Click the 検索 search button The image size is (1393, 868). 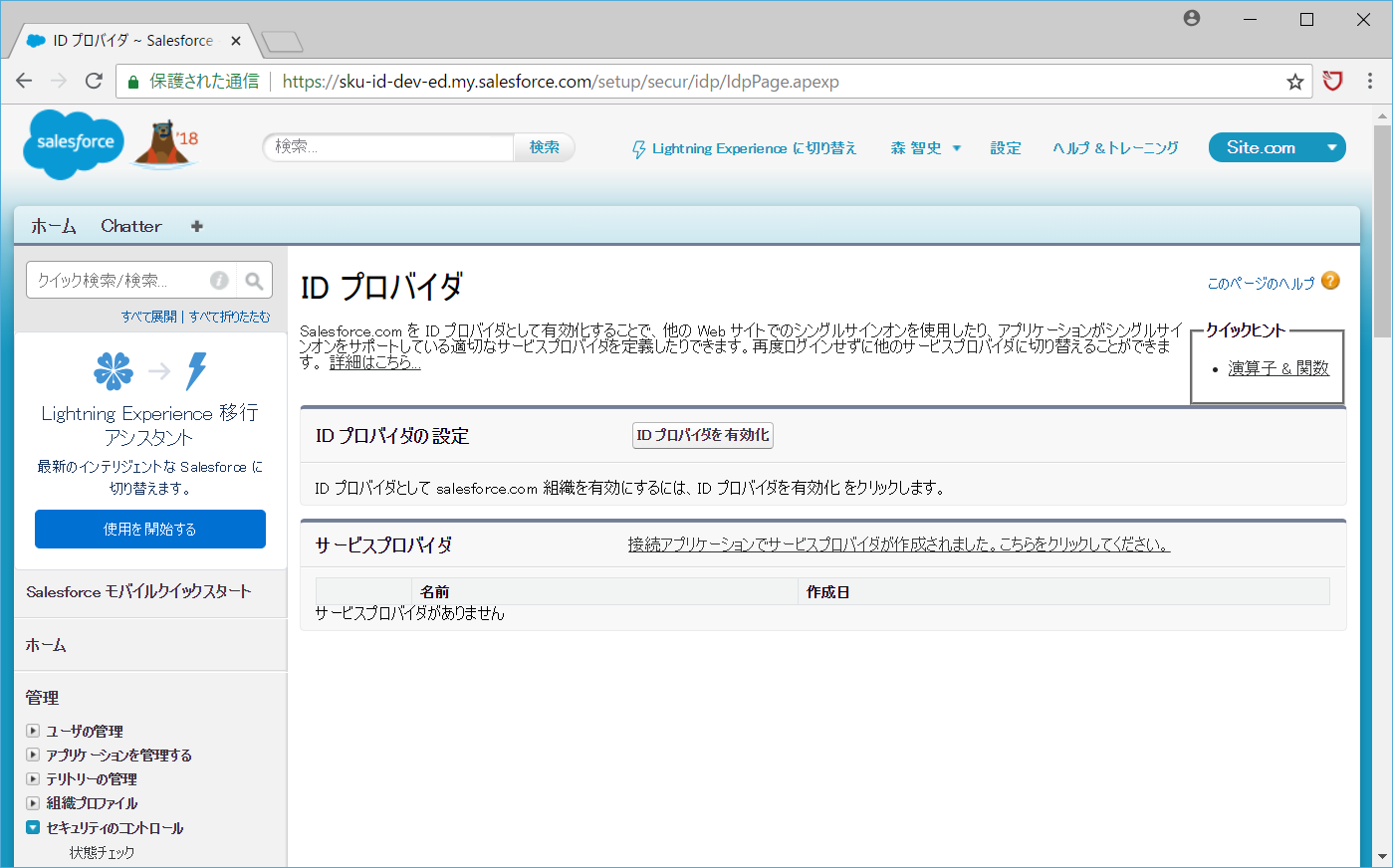545,147
